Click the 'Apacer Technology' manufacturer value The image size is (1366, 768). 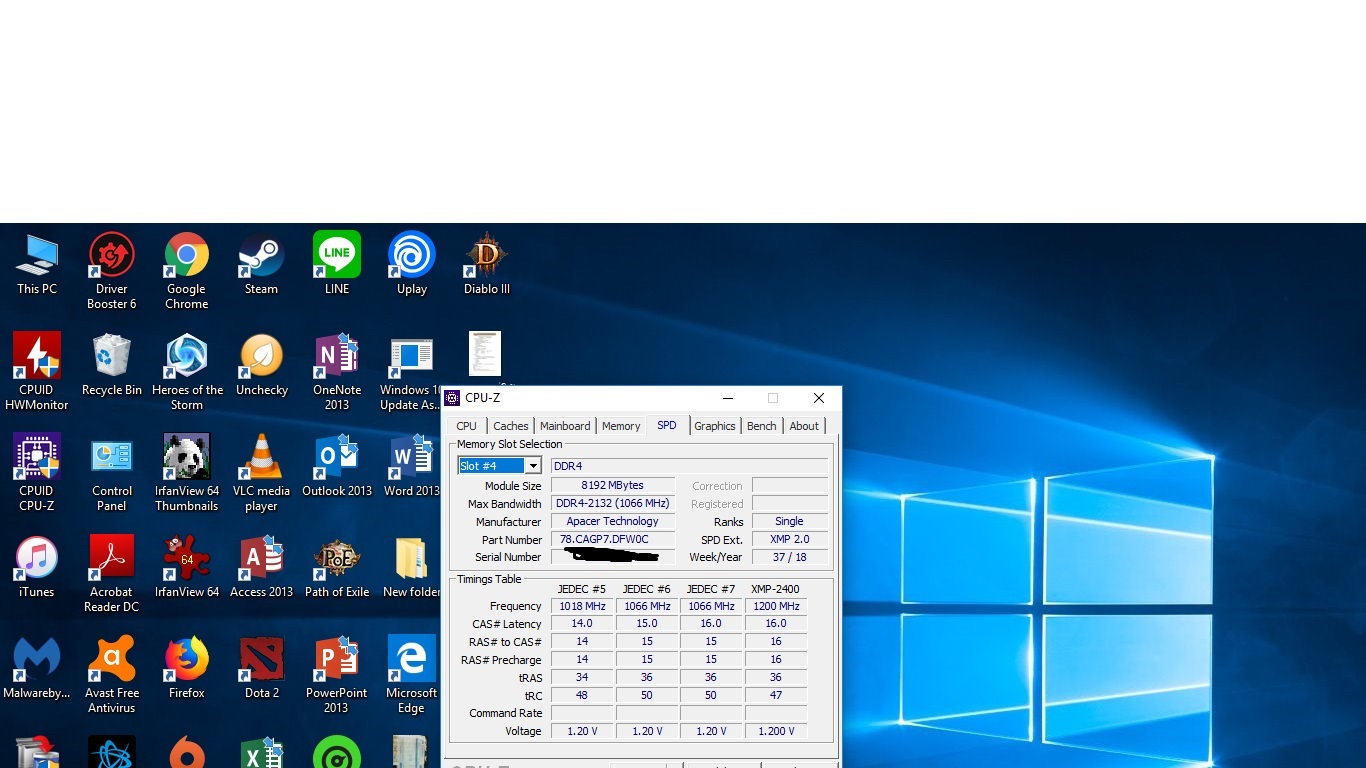pyautogui.click(x=612, y=521)
